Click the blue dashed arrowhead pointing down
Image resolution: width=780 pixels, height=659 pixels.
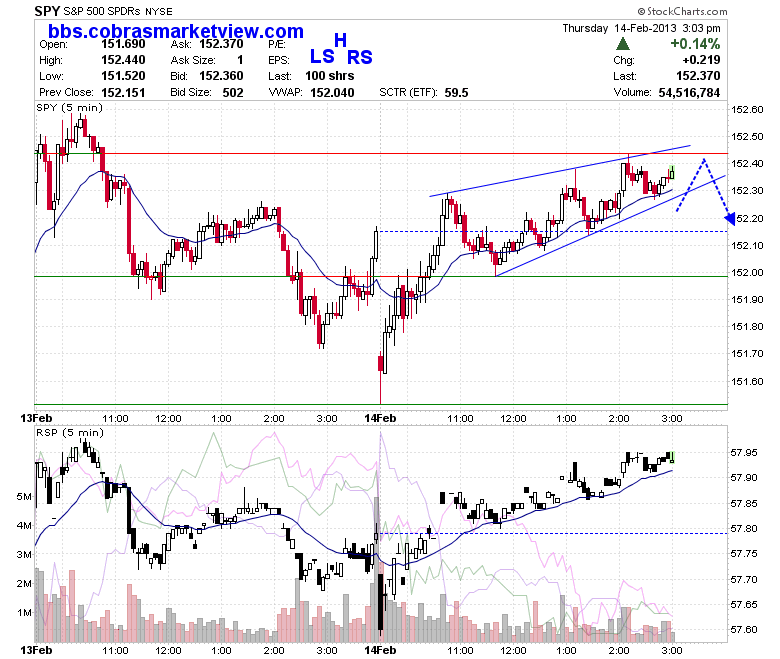[730, 218]
